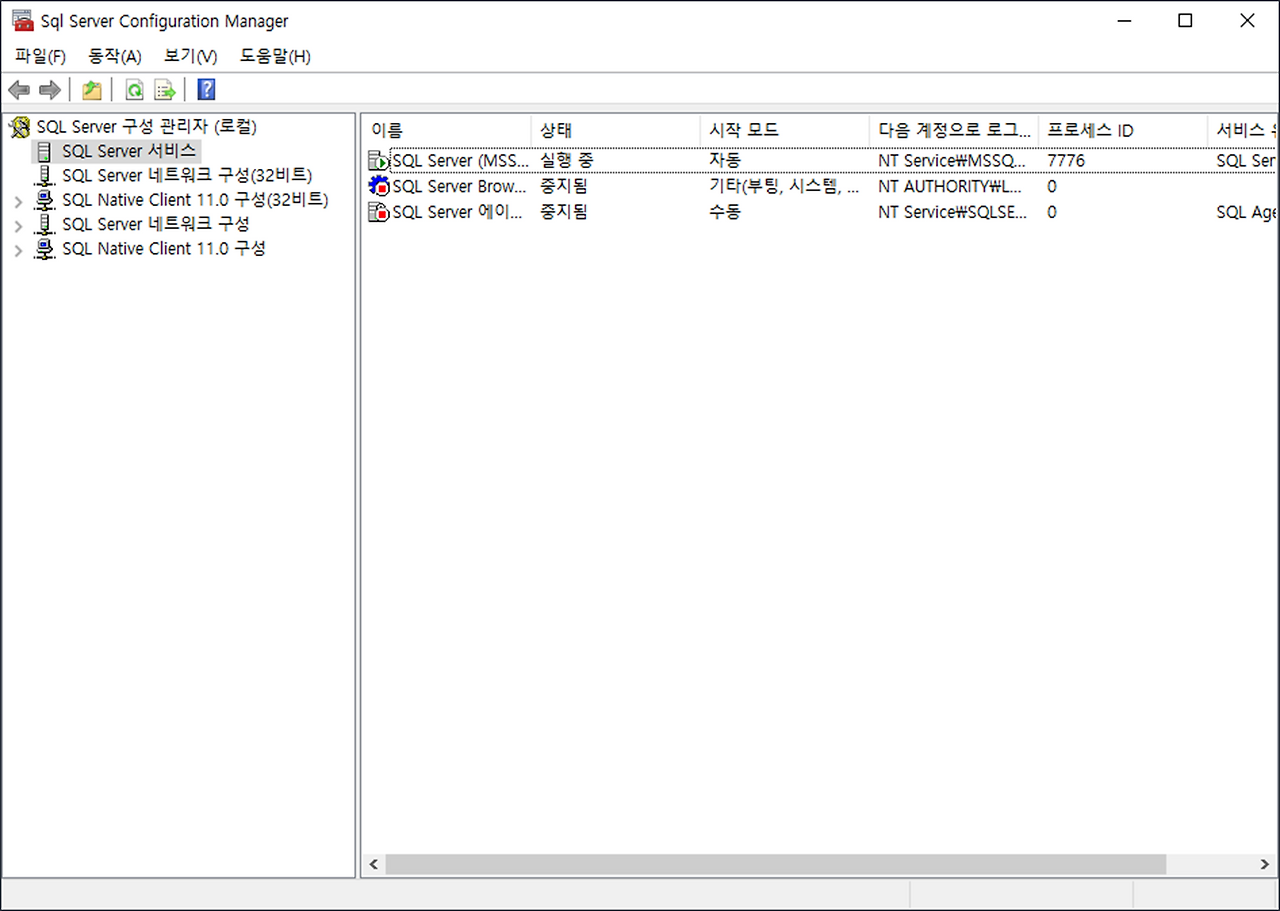Click the back navigation arrow icon

tap(18, 90)
